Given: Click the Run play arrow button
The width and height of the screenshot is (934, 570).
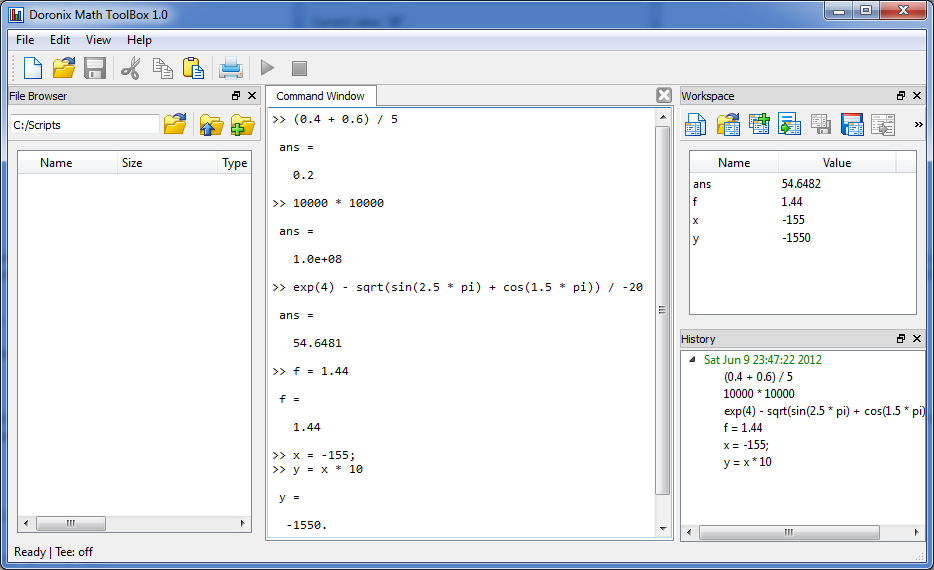Looking at the screenshot, I should [x=267, y=68].
